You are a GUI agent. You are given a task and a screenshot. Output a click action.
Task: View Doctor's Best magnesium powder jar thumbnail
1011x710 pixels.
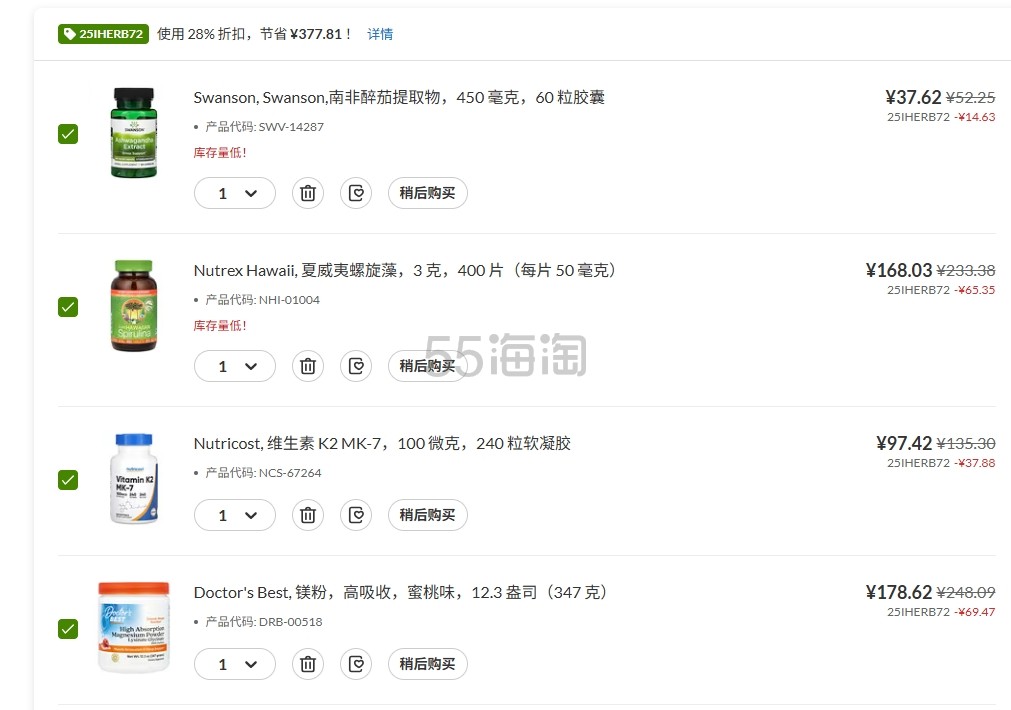(x=133, y=627)
